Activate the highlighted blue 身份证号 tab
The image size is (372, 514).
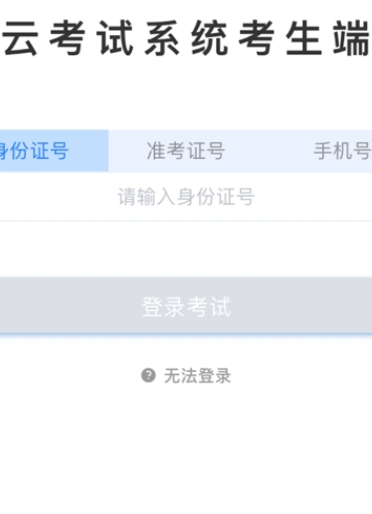[x=54, y=151]
